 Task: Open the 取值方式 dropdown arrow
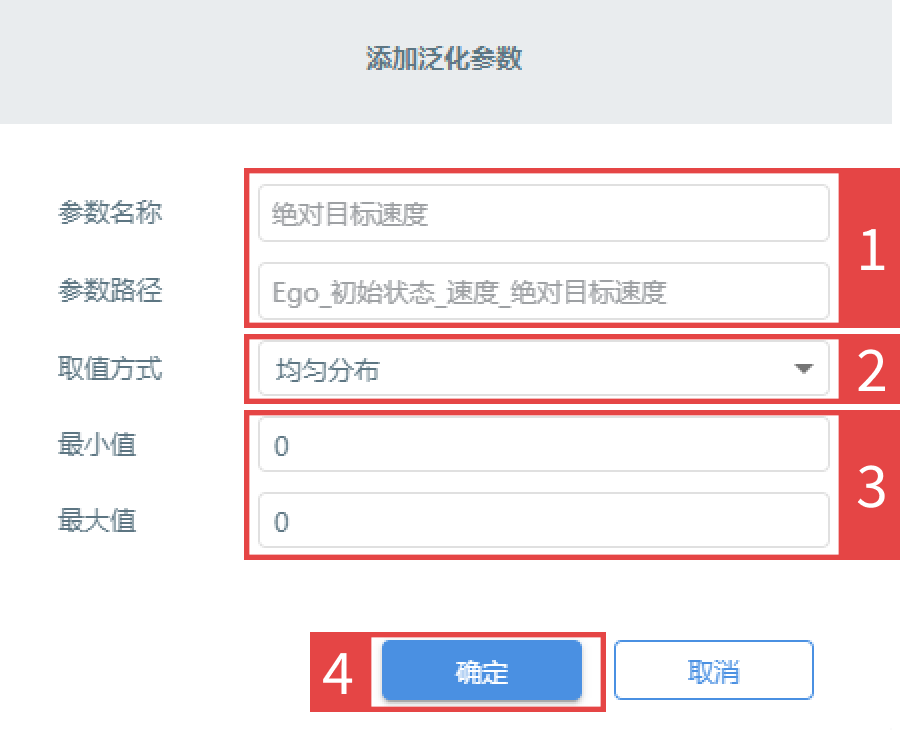[804, 368]
